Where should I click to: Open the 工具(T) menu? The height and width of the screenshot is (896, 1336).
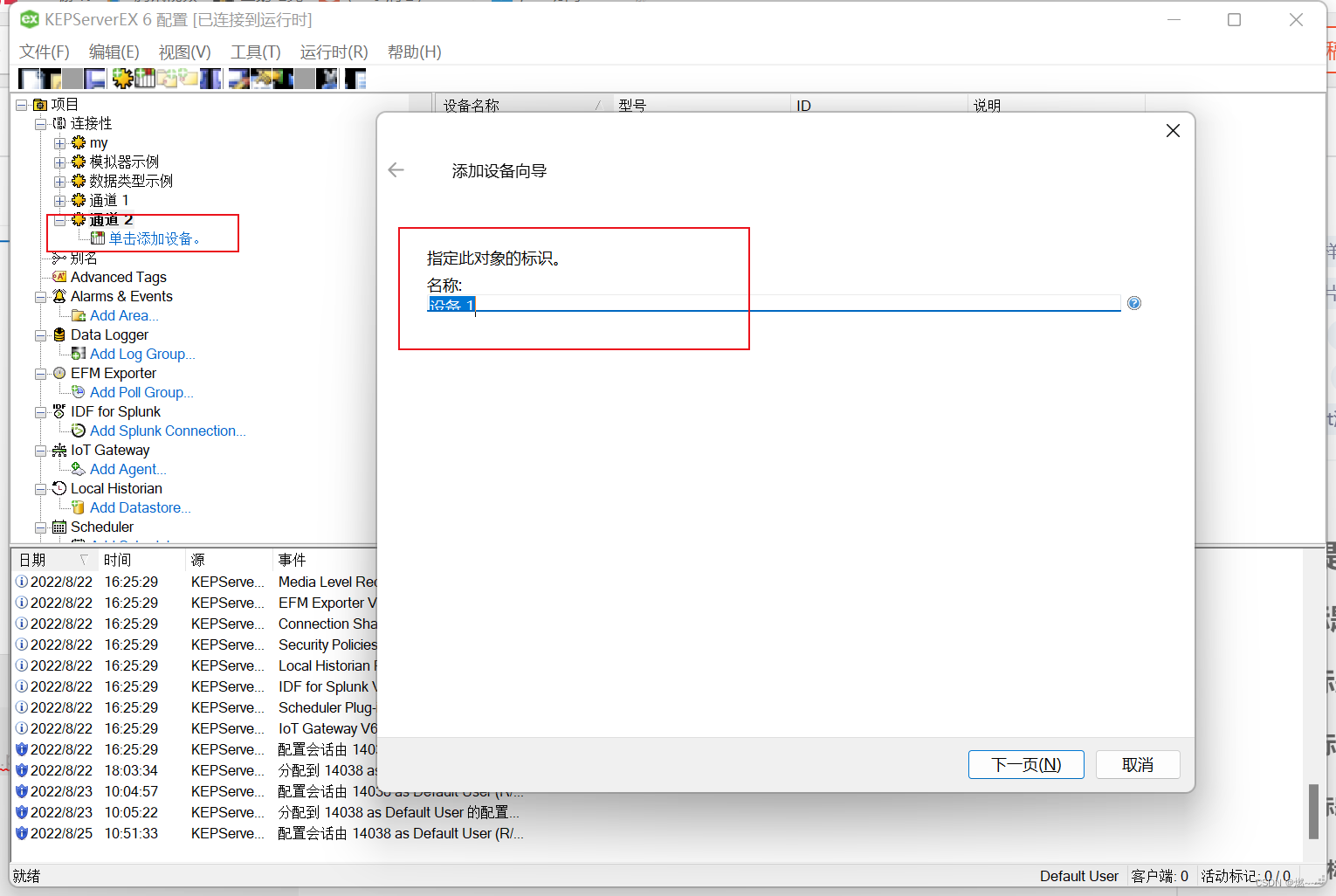point(256,52)
